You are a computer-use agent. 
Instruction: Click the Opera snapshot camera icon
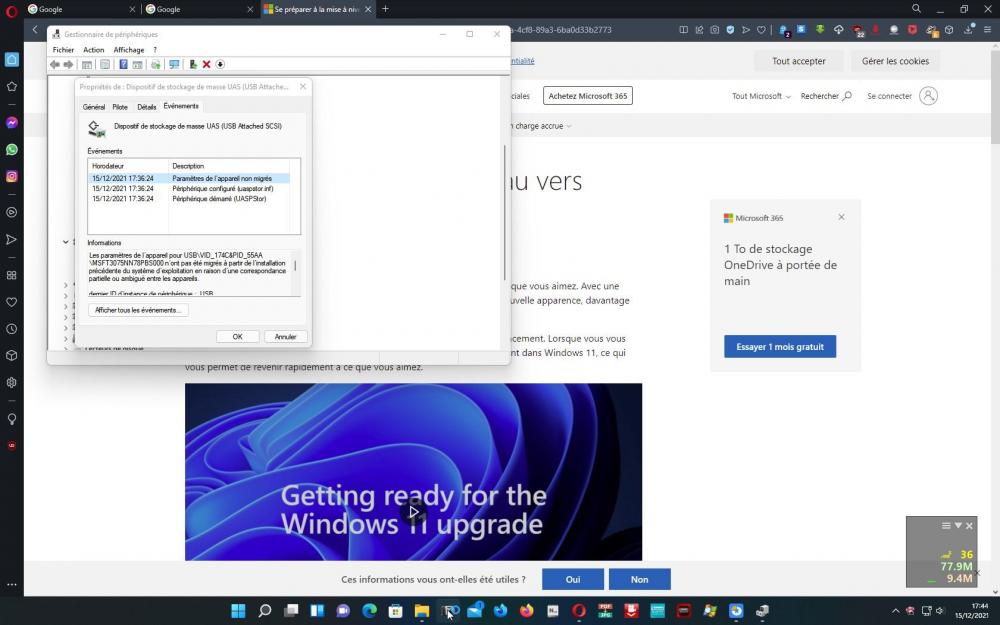tap(714, 30)
